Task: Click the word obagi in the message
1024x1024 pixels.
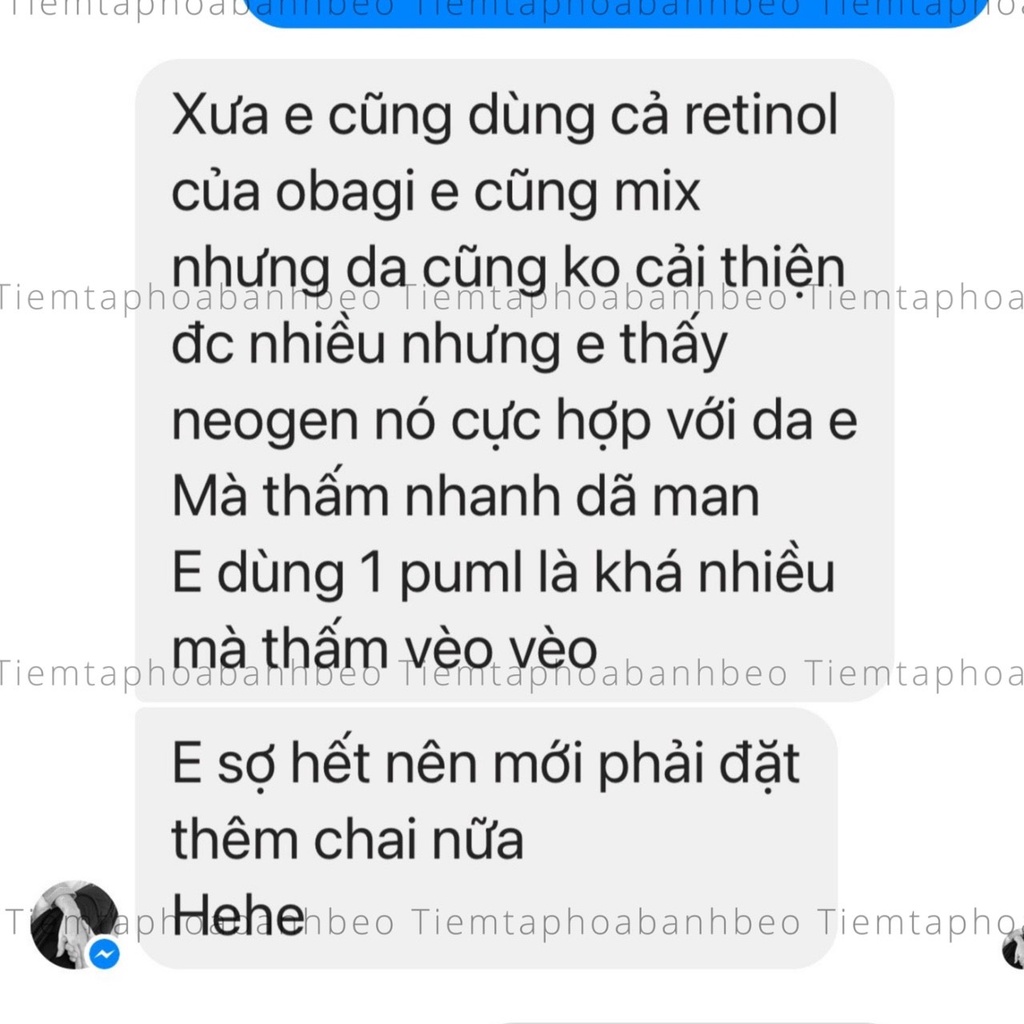Action: (345, 193)
